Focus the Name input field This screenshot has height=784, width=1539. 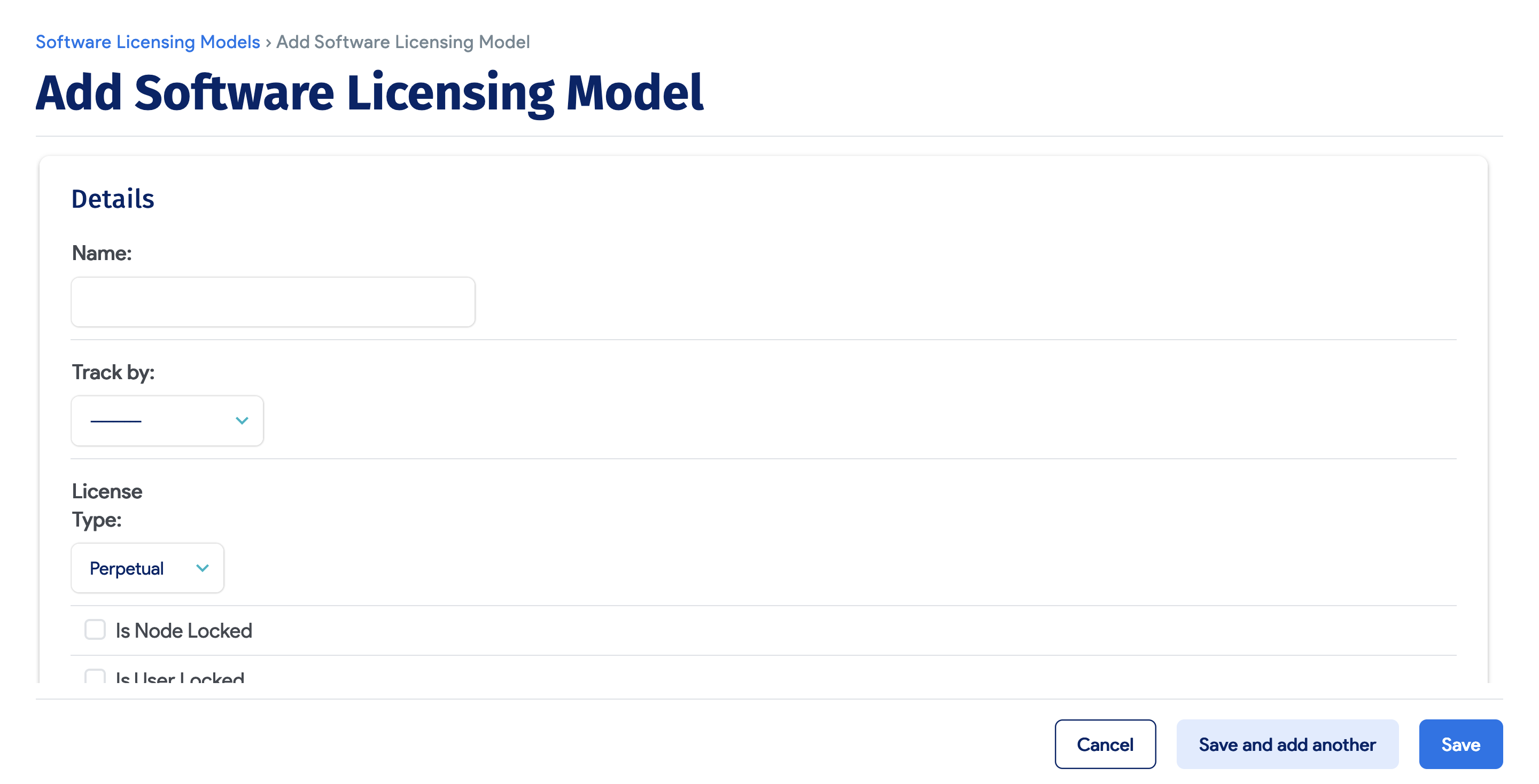(x=273, y=302)
